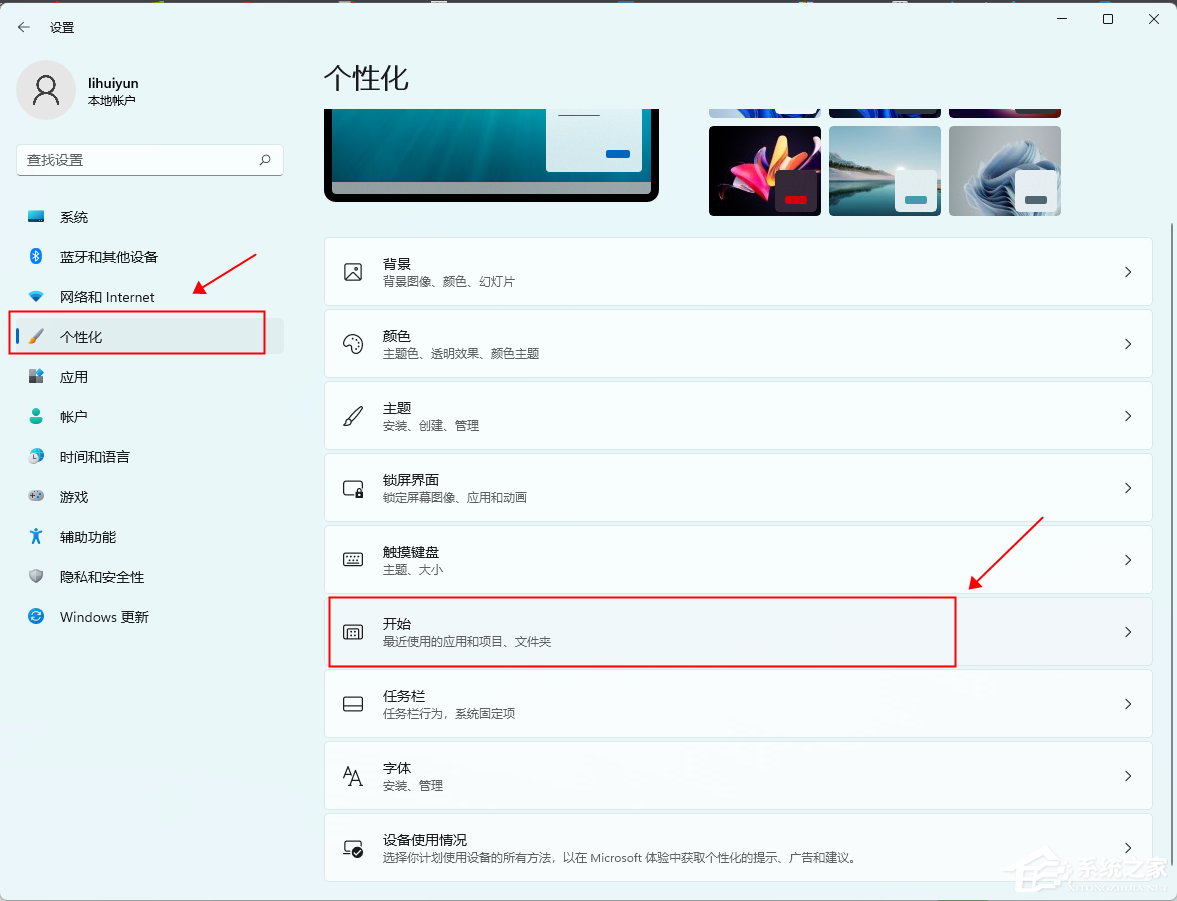Click the 开始 start menu icon
The height and width of the screenshot is (901, 1177).
pos(353,632)
